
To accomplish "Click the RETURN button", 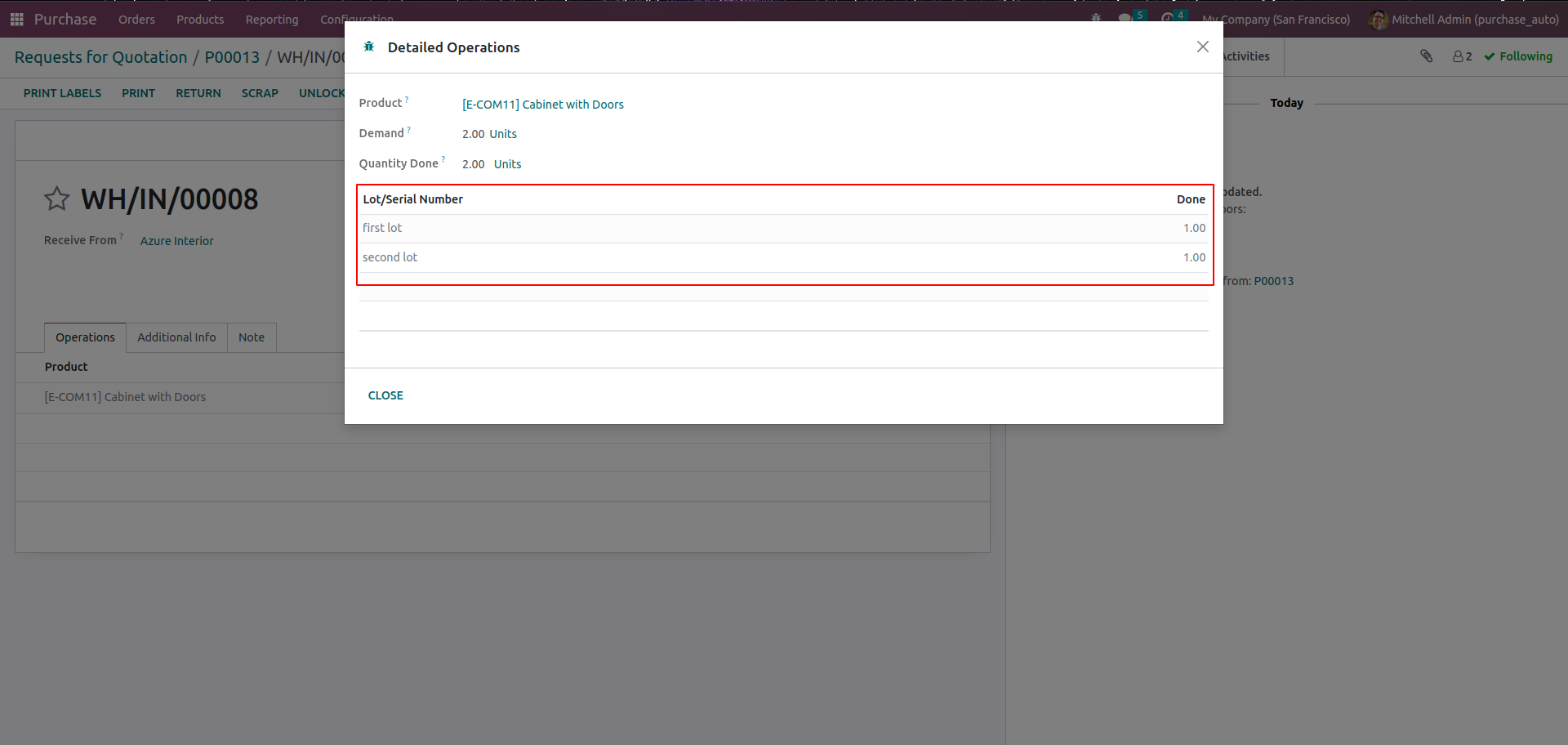I will 198,93.
